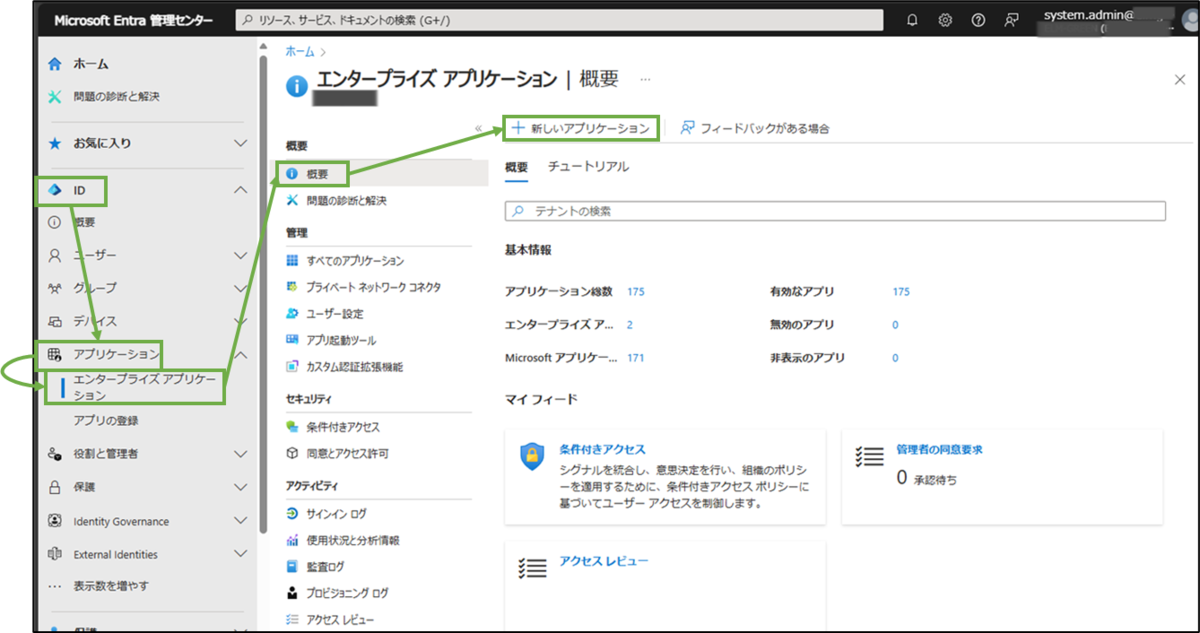This screenshot has height=633, width=1200.
Task: Open the ellipsis more options beside title
Action: point(645,79)
